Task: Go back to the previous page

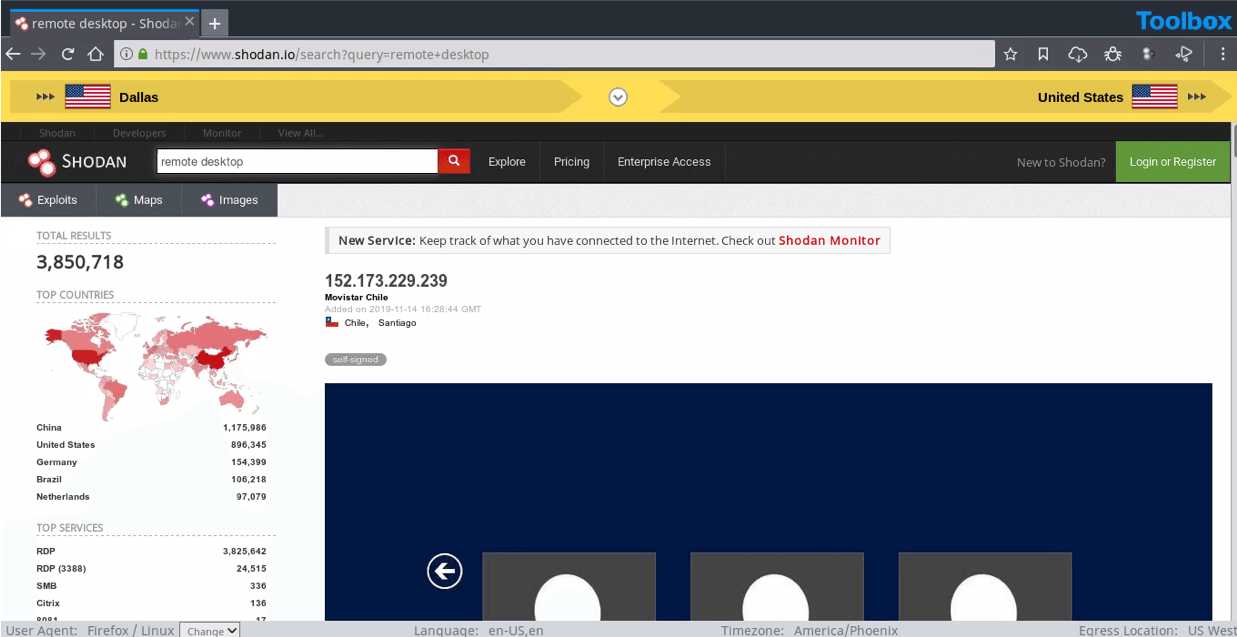Action: click(13, 54)
